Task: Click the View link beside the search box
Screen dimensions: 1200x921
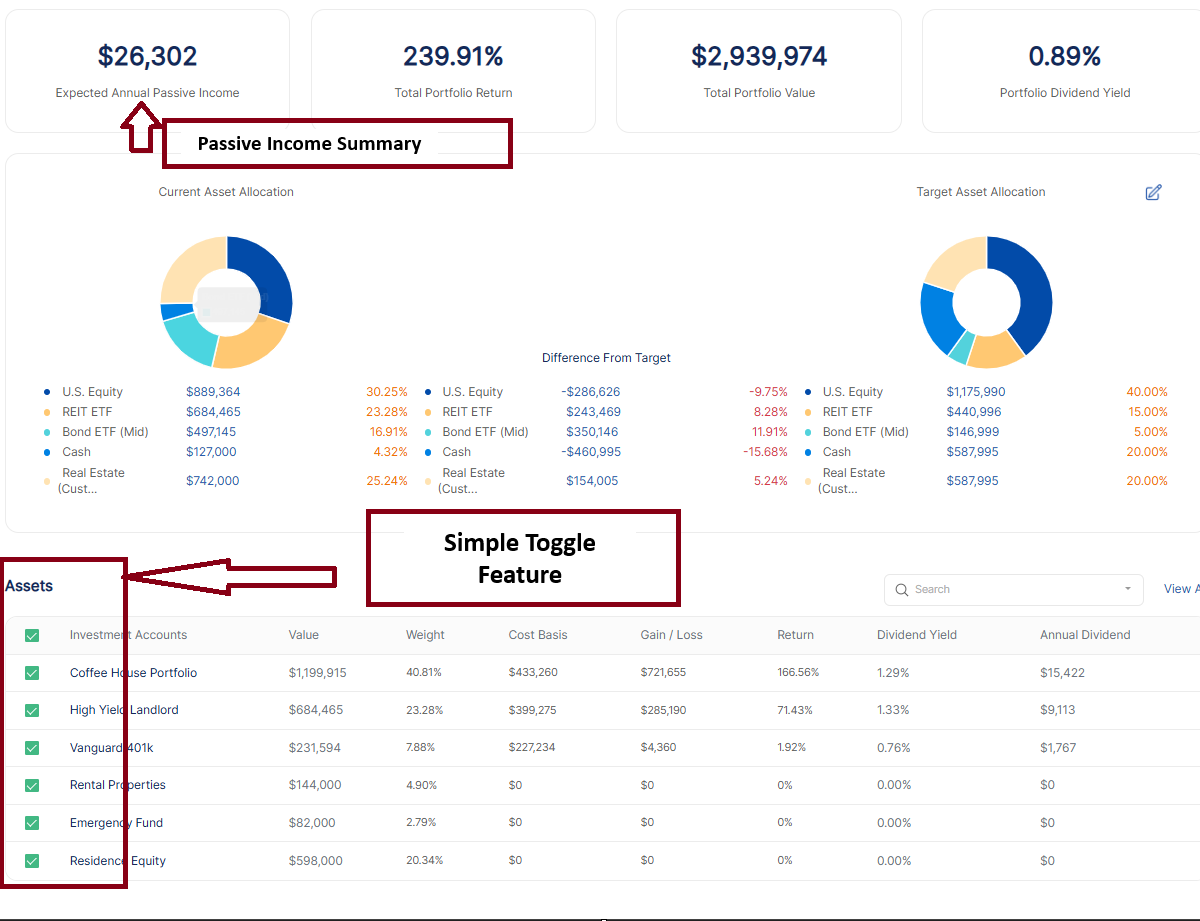Action: (x=1180, y=589)
